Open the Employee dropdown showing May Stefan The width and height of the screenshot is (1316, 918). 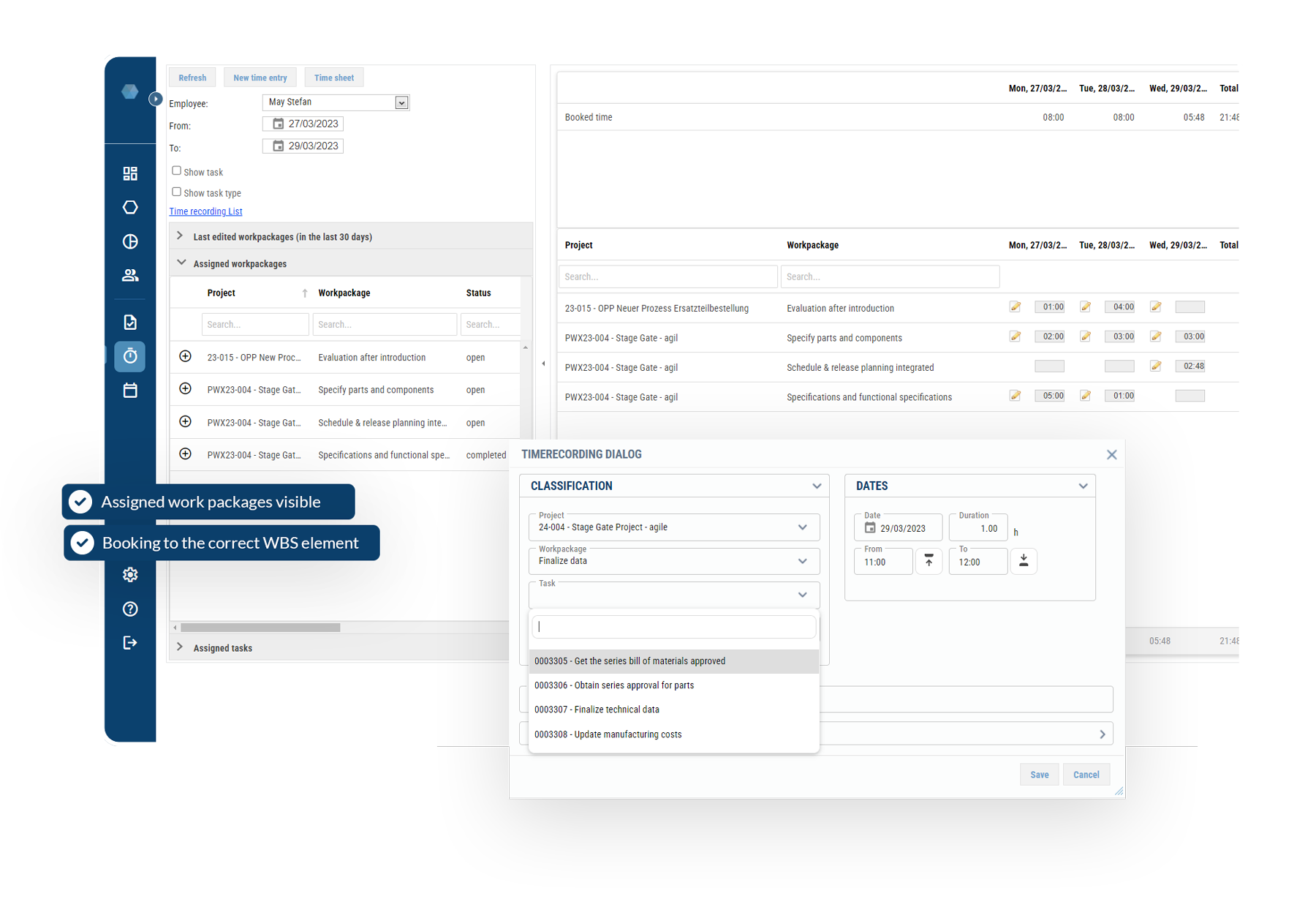coord(401,102)
